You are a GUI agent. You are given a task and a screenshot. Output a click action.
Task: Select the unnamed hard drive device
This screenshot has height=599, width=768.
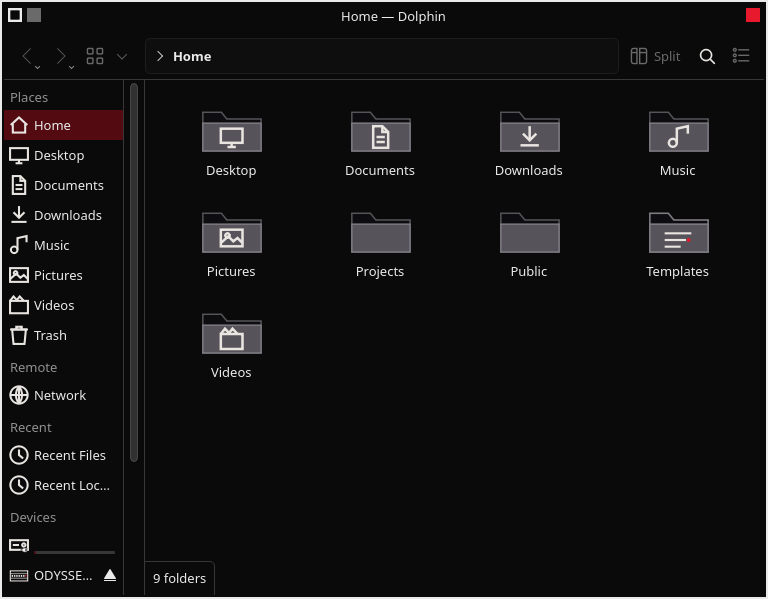(x=64, y=546)
